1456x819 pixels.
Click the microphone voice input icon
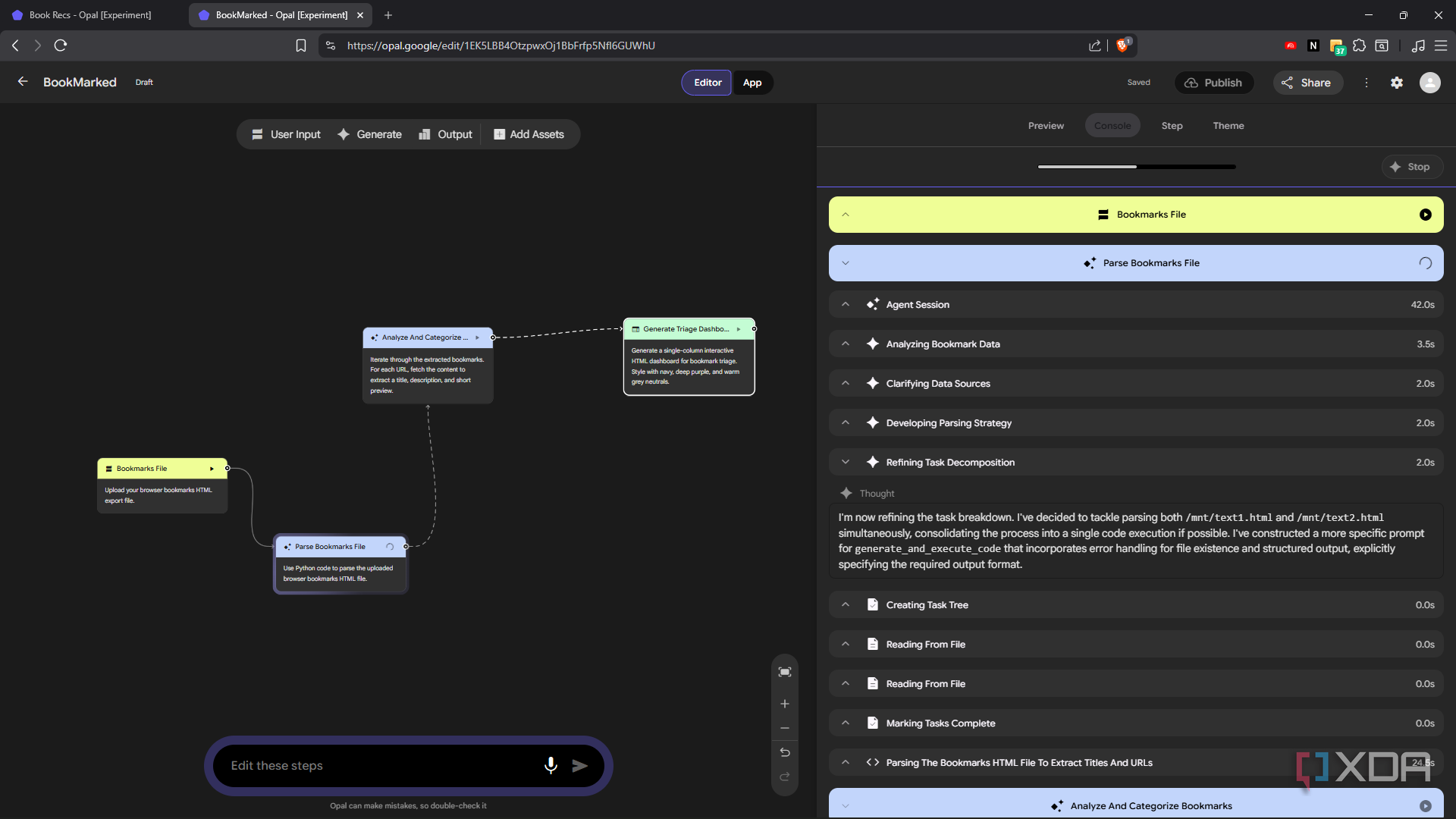pyautogui.click(x=551, y=766)
